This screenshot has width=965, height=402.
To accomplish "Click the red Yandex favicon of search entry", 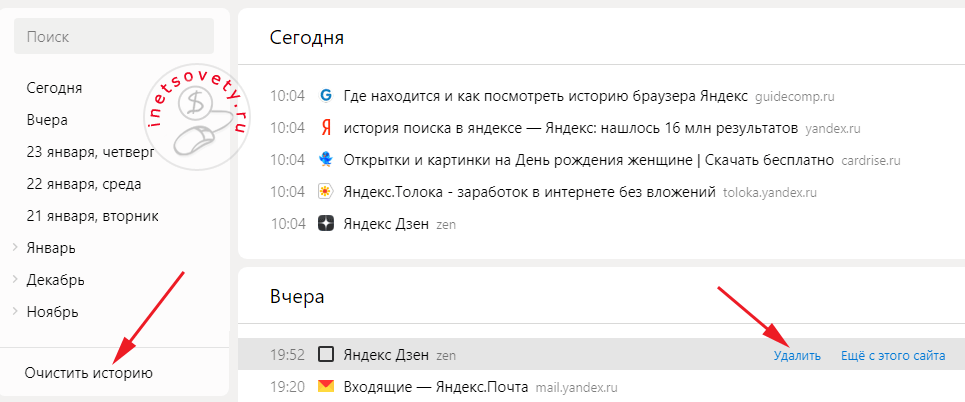I will 325,128.
